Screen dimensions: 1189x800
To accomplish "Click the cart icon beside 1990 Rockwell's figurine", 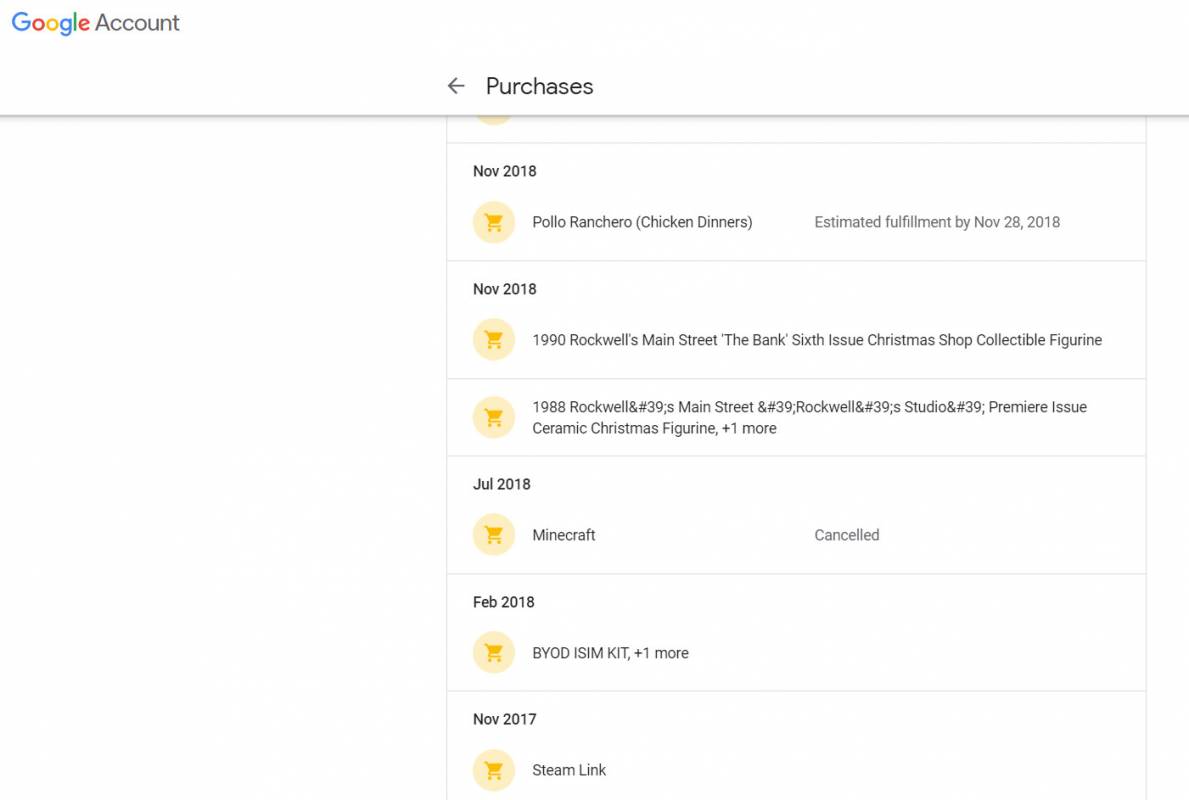I will 494,340.
